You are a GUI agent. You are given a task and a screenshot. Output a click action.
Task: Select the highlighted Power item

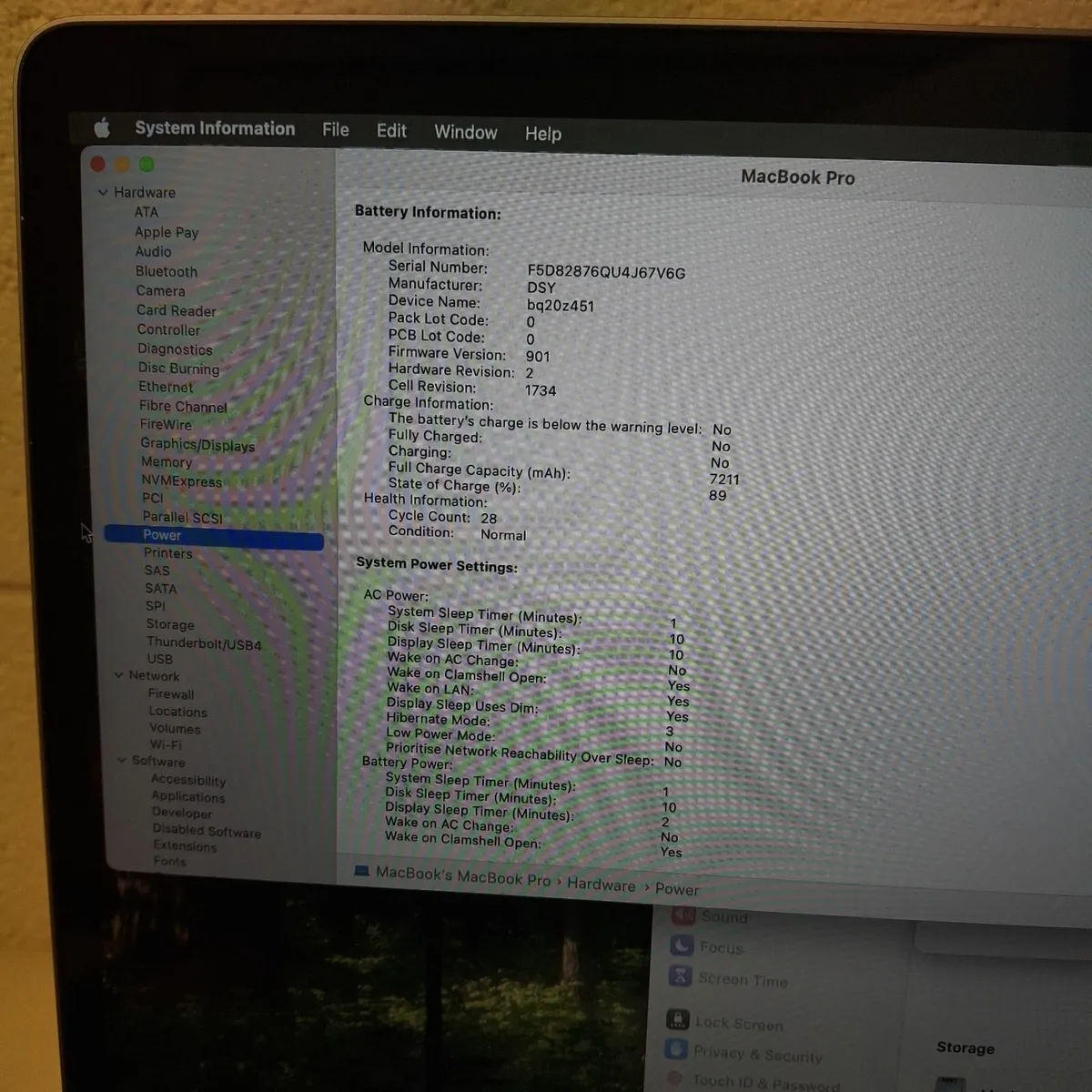[x=214, y=536]
